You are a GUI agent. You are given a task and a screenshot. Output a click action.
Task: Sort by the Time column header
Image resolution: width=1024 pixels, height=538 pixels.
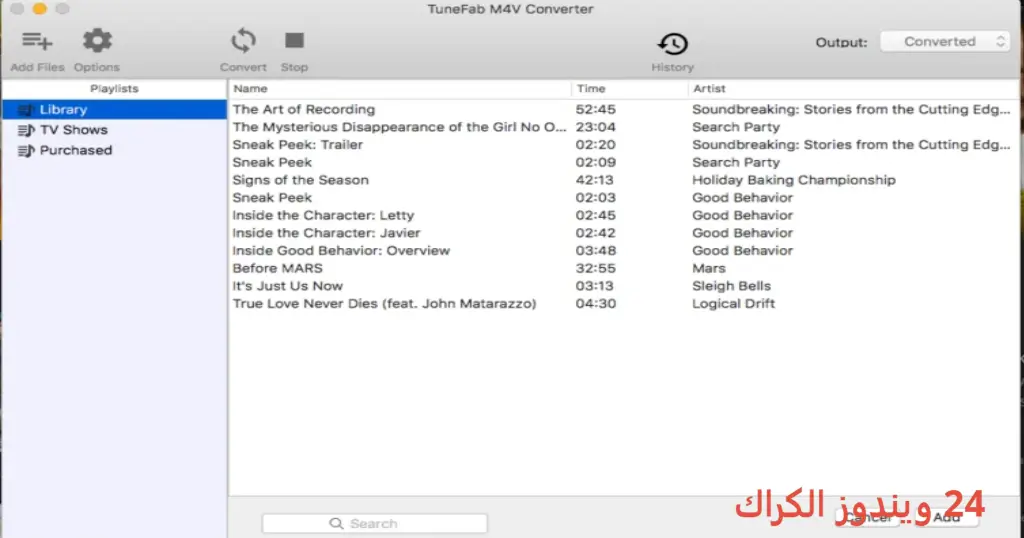[630, 89]
